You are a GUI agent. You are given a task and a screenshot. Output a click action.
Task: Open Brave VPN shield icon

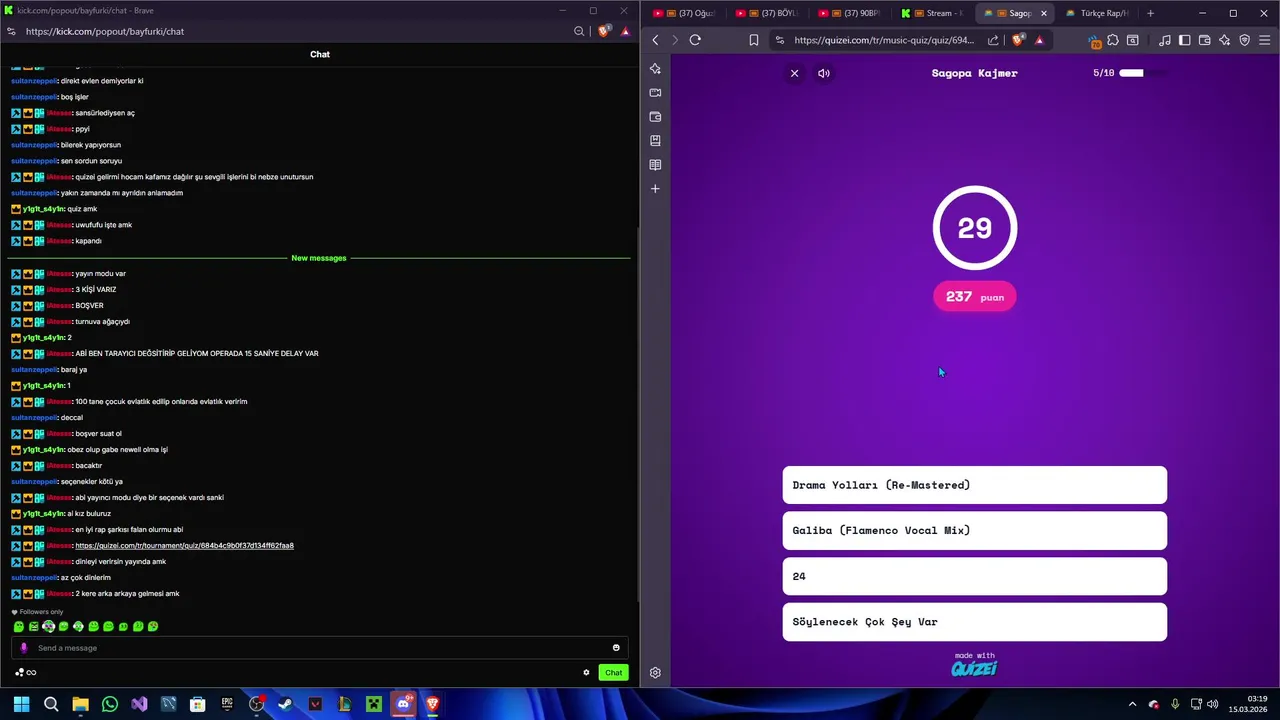(x=1244, y=40)
